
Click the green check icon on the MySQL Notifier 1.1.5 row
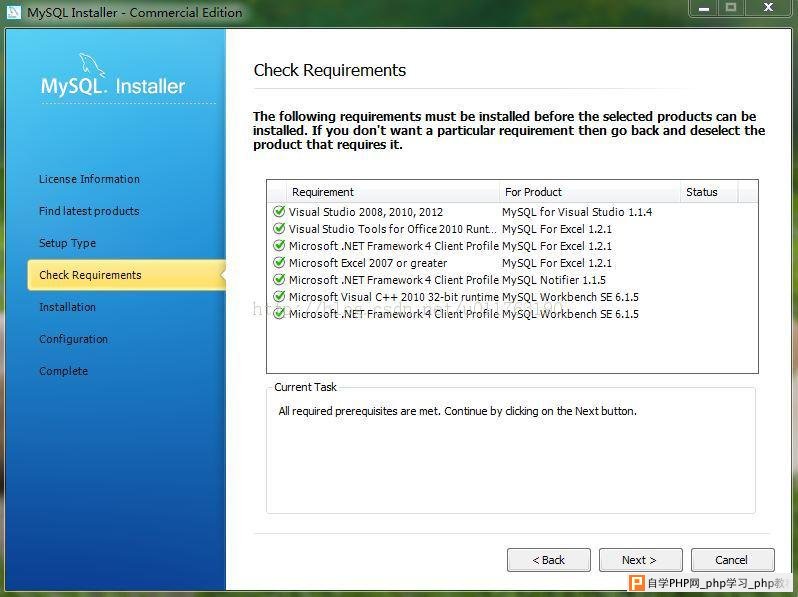coord(279,279)
